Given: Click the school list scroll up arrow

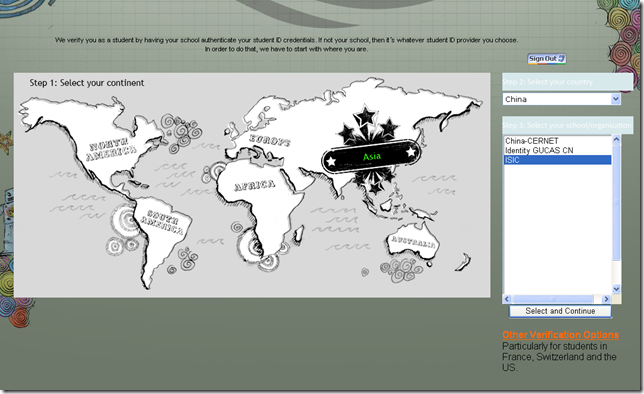Looking at the screenshot, I should point(616,140).
